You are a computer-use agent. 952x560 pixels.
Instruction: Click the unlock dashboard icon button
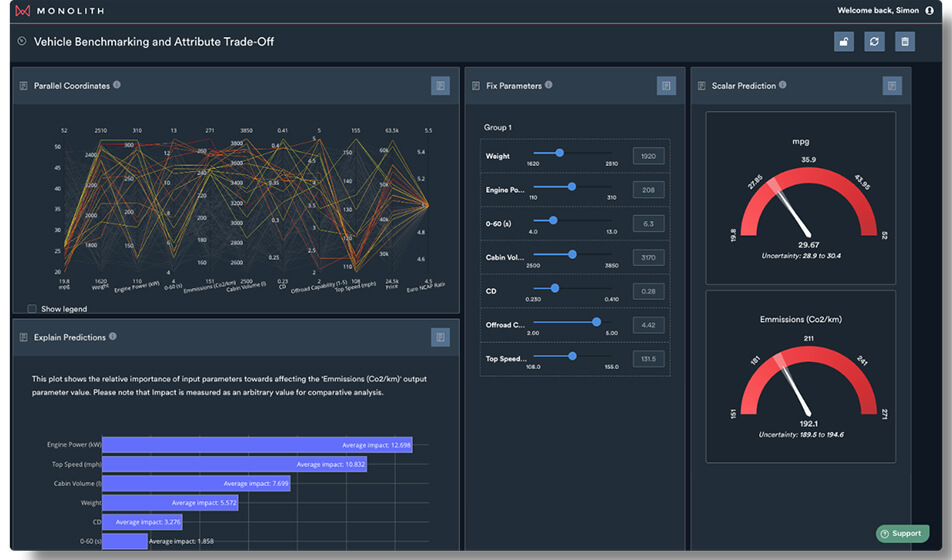pyautogui.click(x=844, y=41)
